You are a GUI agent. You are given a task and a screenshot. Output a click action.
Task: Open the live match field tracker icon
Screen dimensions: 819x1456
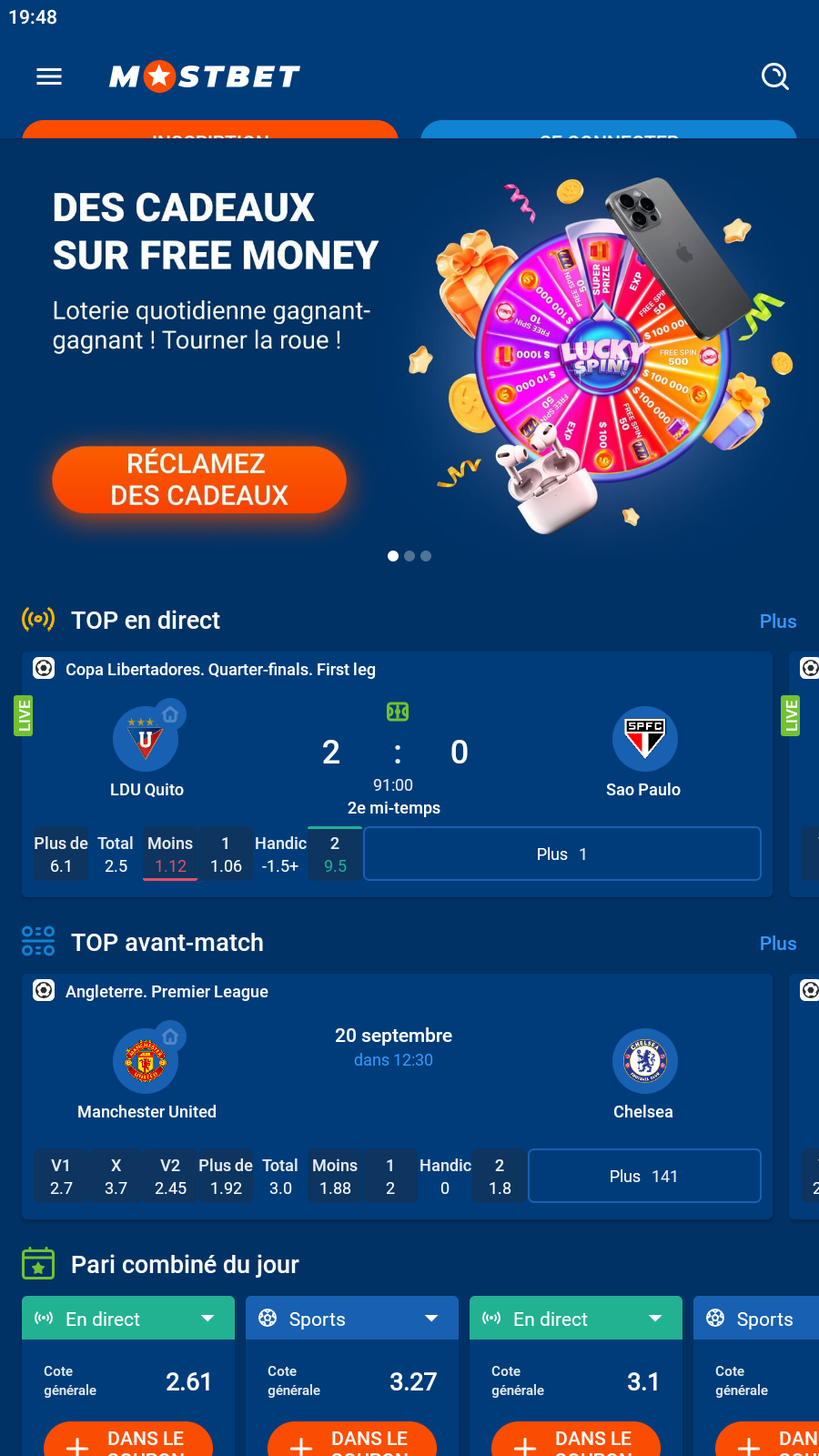tap(398, 712)
